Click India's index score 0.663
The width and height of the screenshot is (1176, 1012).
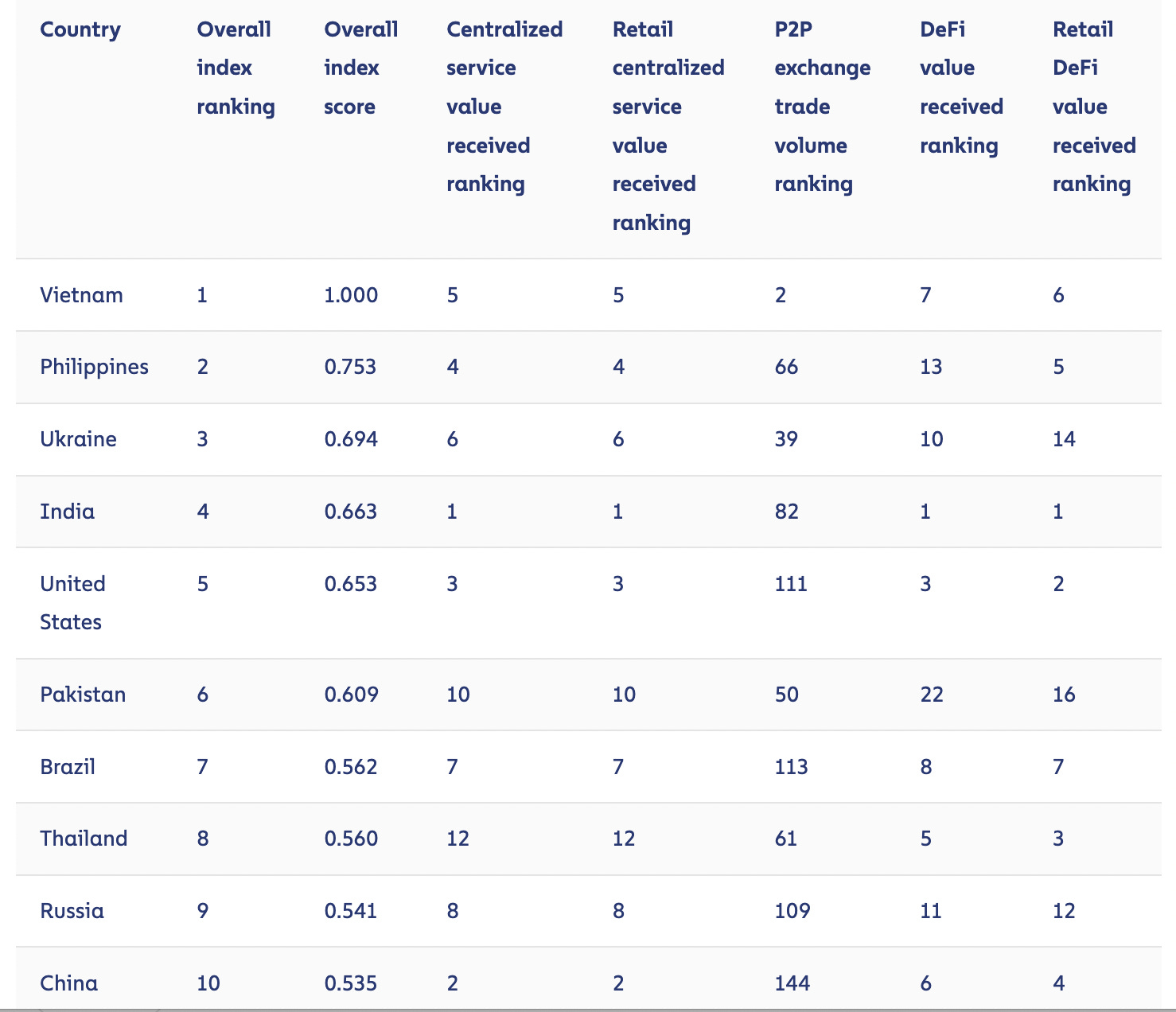pyautogui.click(x=351, y=511)
